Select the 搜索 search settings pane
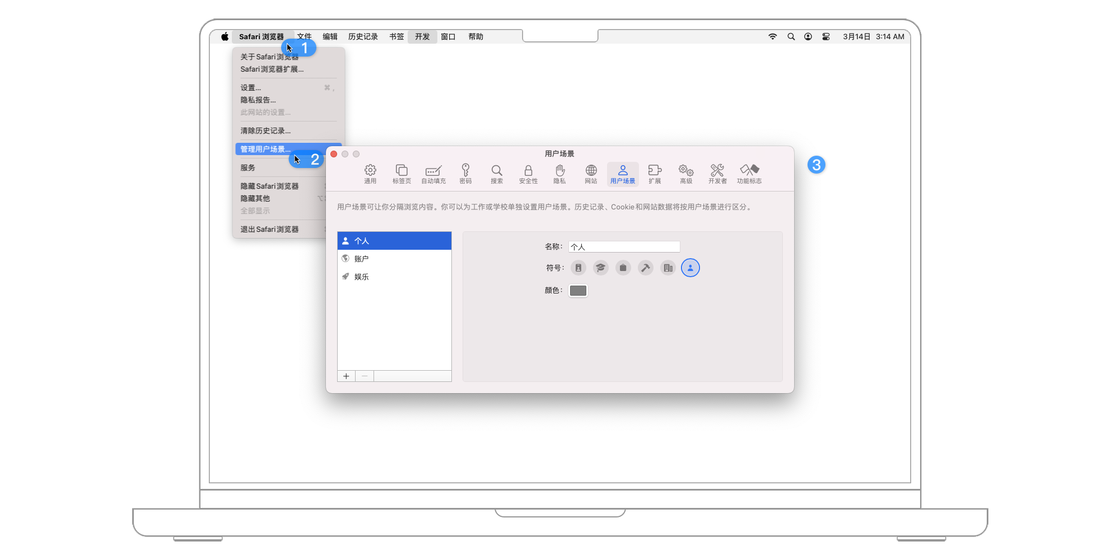Screen dimensions: 1120x560 point(496,174)
